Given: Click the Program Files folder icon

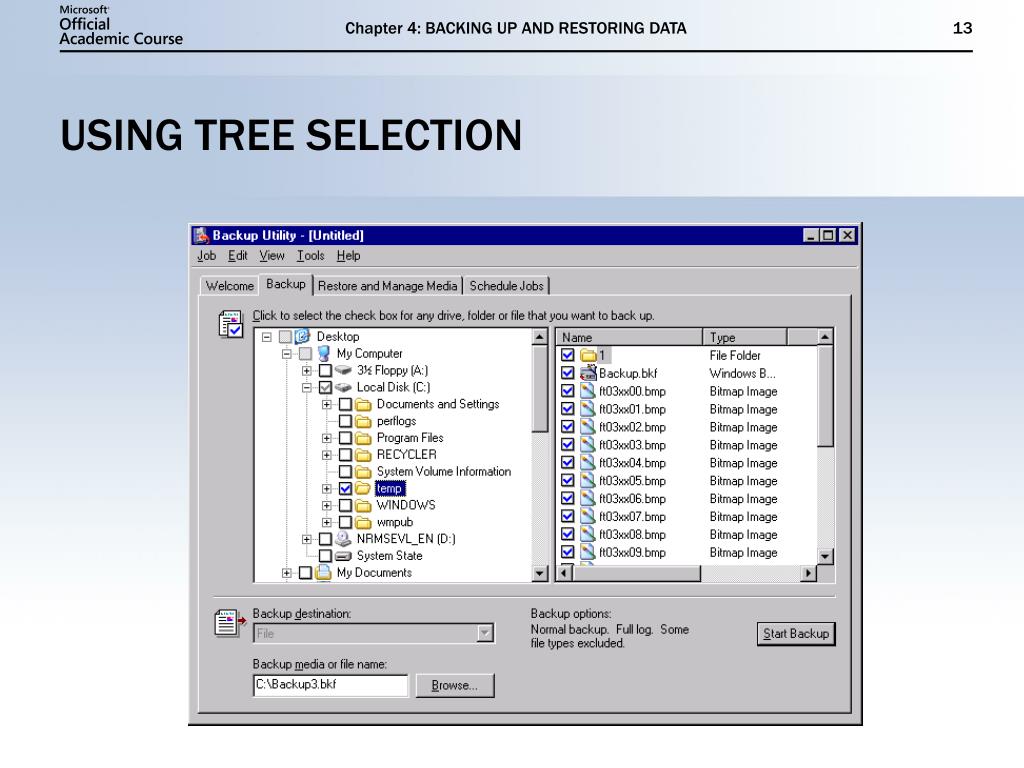Looking at the screenshot, I should 364,438.
